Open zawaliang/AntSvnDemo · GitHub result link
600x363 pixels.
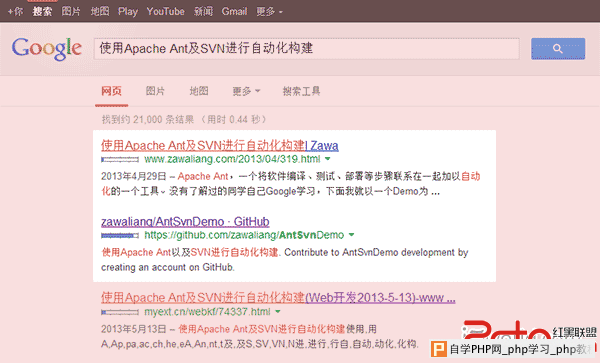coord(185,221)
